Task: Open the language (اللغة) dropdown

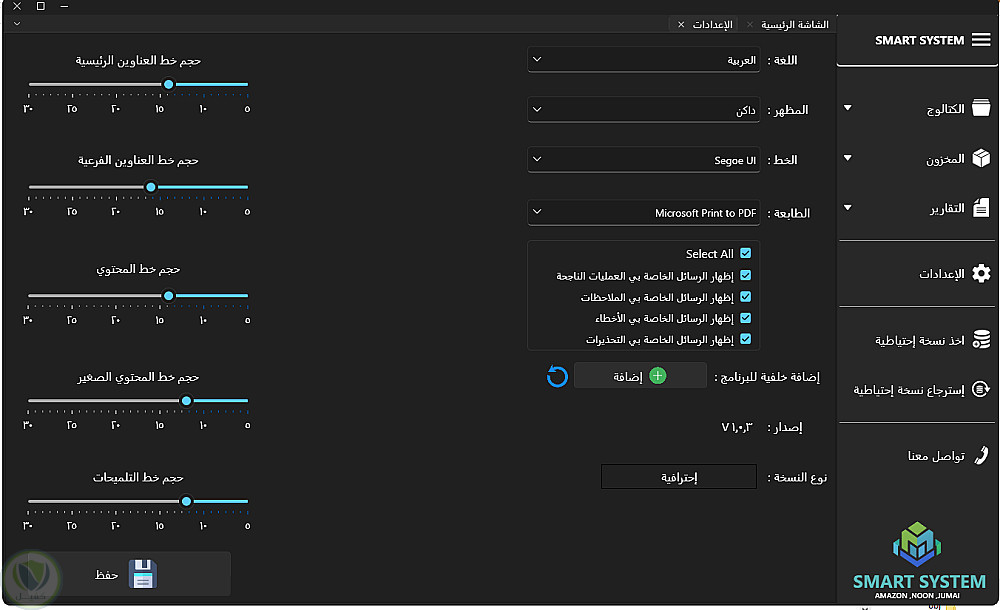Action: pos(643,60)
